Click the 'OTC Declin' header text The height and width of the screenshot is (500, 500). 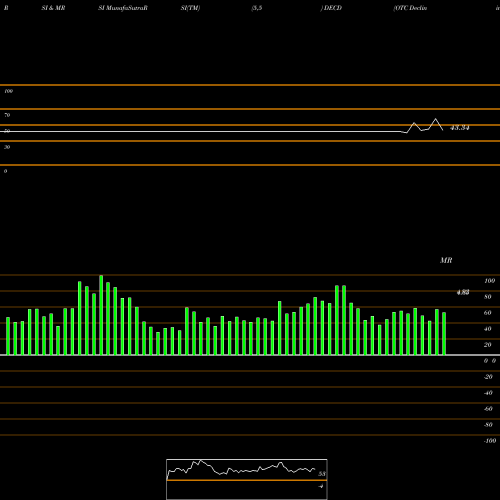tap(411, 8)
